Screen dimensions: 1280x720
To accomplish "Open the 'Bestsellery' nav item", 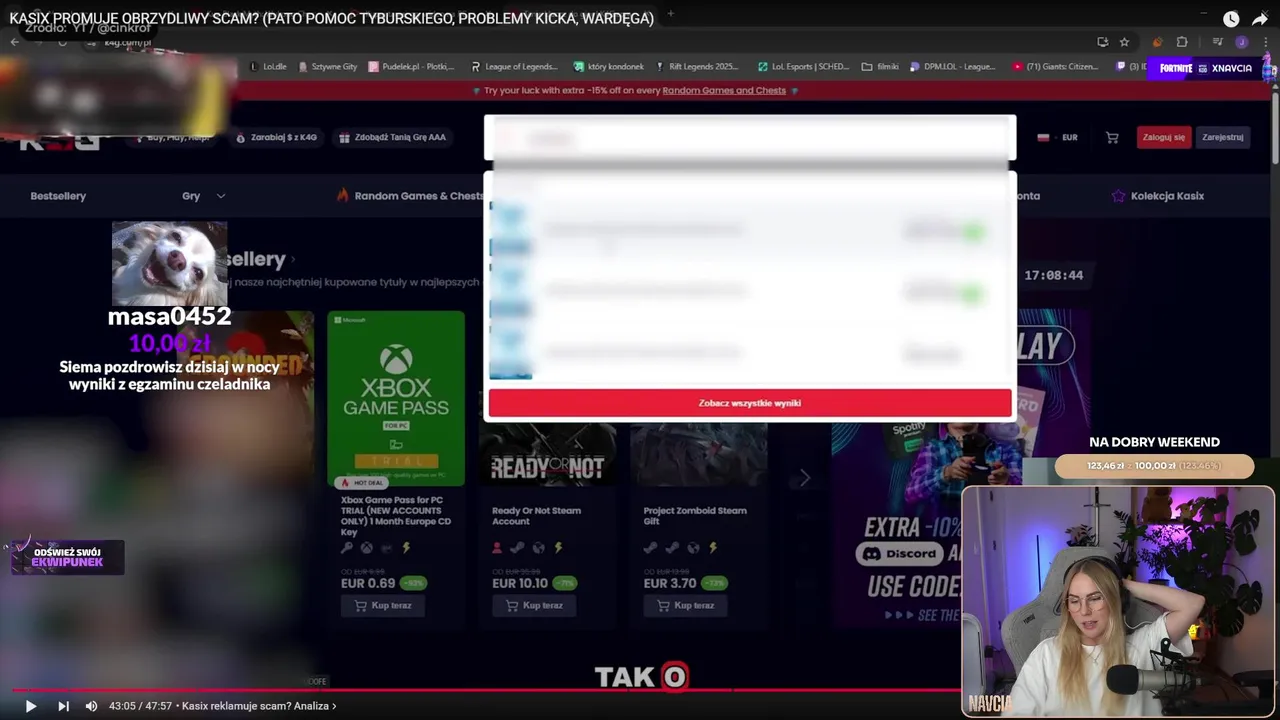I will 58,196.
